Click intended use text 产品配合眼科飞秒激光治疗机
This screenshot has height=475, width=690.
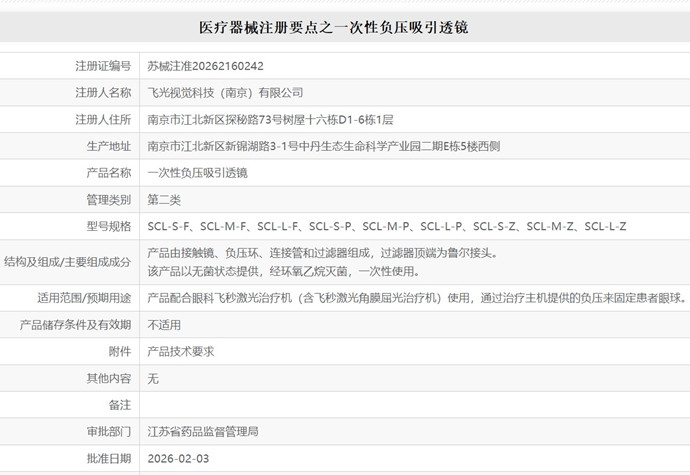417,298
